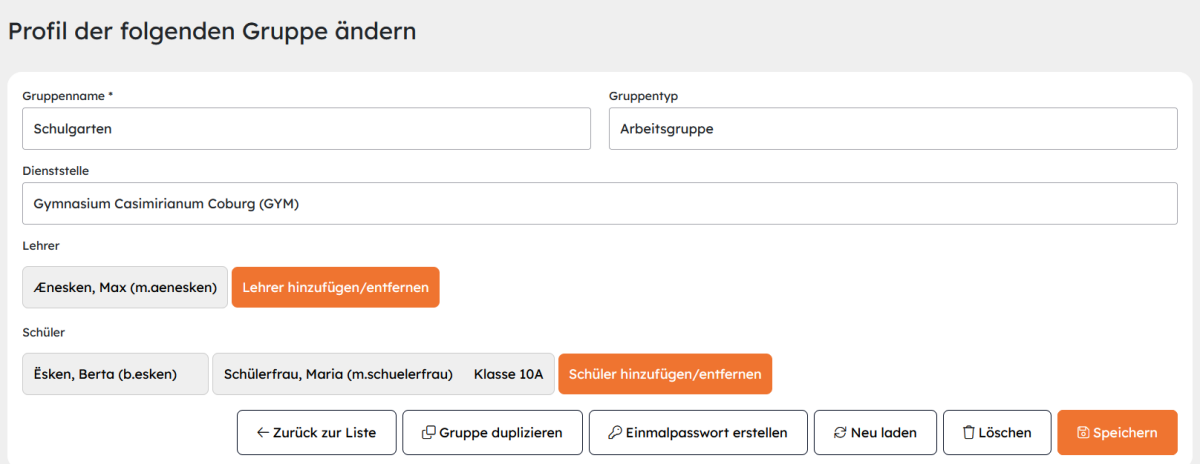The image size is (1200, 464).
Task: Reload the form with Neu laden
Action: [x=876, y=433]
